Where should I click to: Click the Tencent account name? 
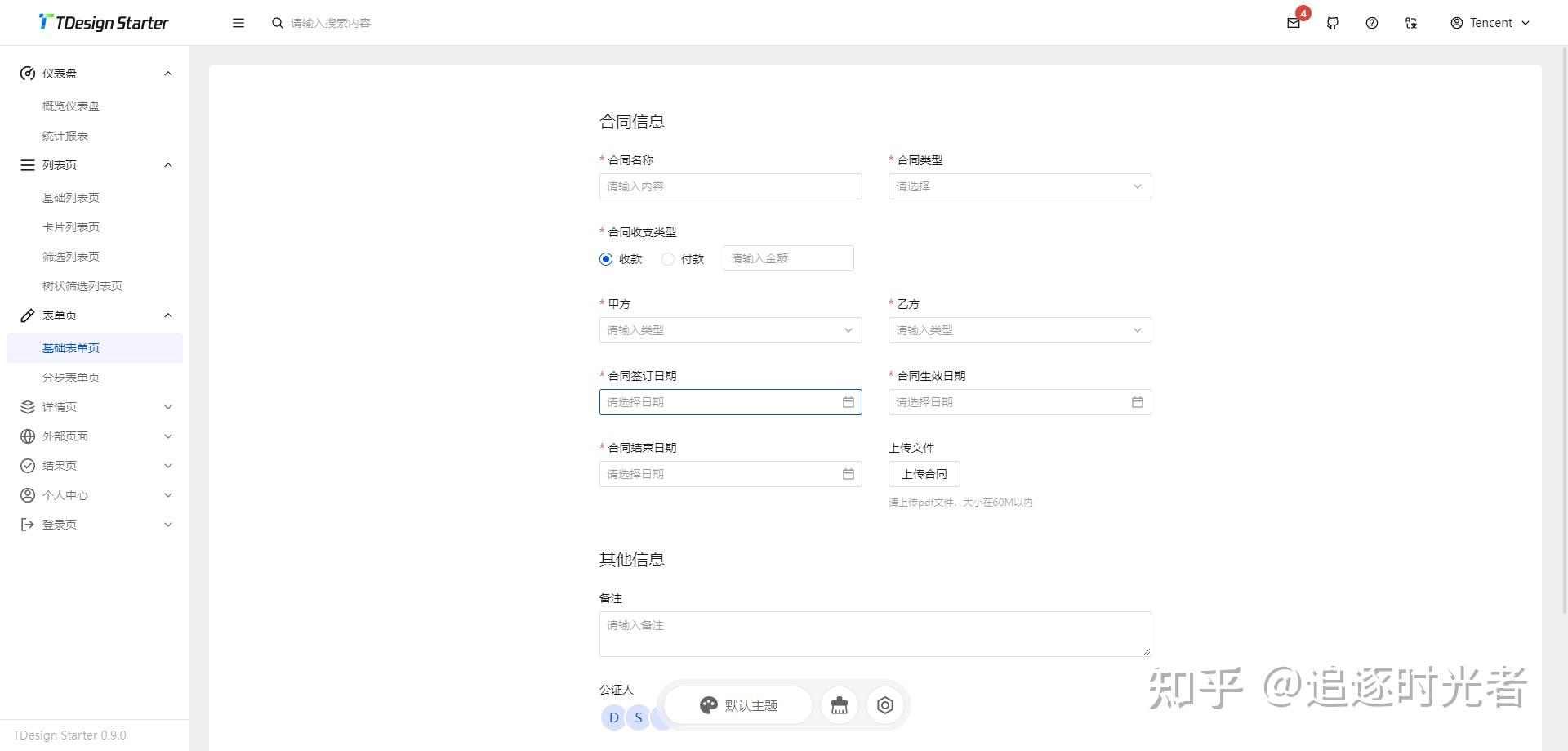click(1491, 23)
